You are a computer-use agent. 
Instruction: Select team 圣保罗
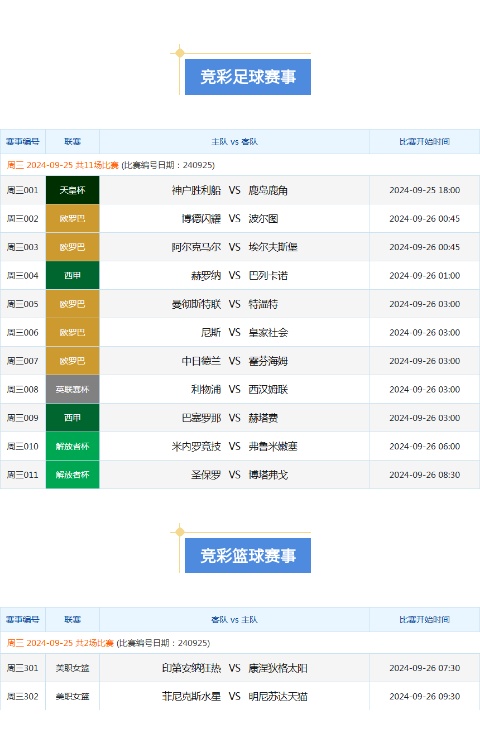(206, 475)
